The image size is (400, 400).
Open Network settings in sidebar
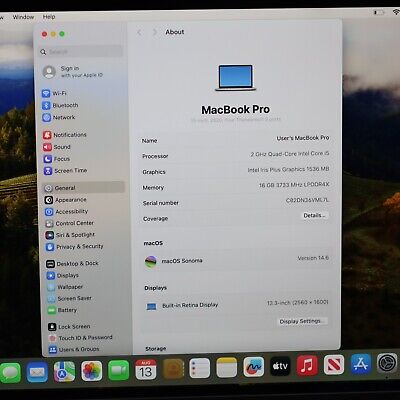59,117
